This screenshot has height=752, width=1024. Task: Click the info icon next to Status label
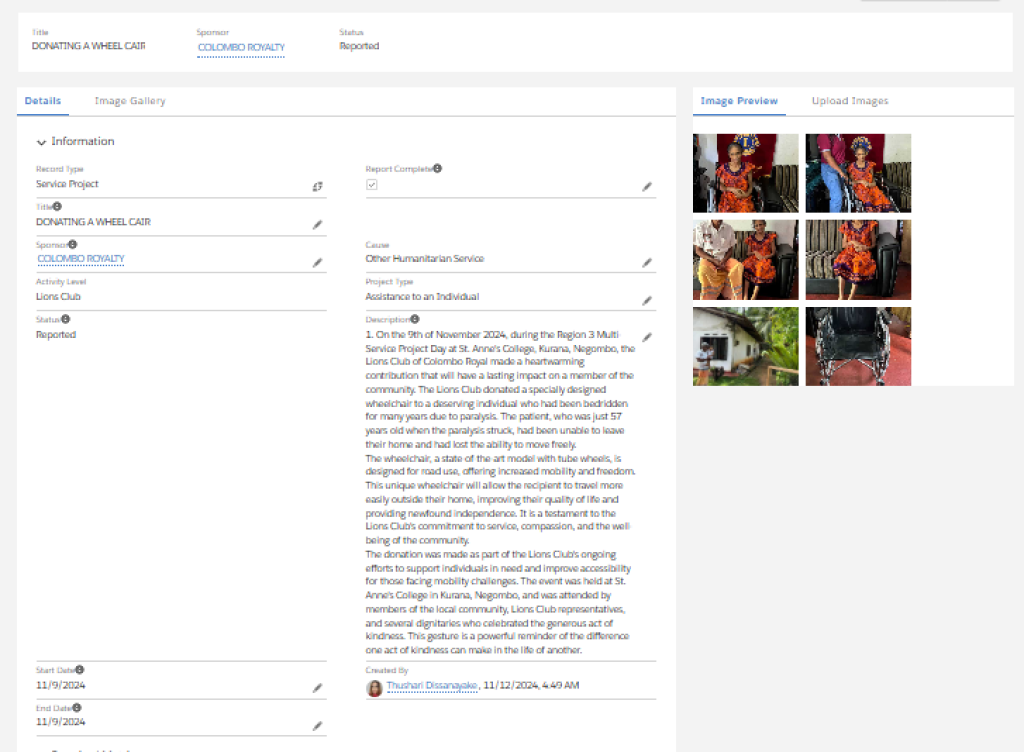click(65, 319)
